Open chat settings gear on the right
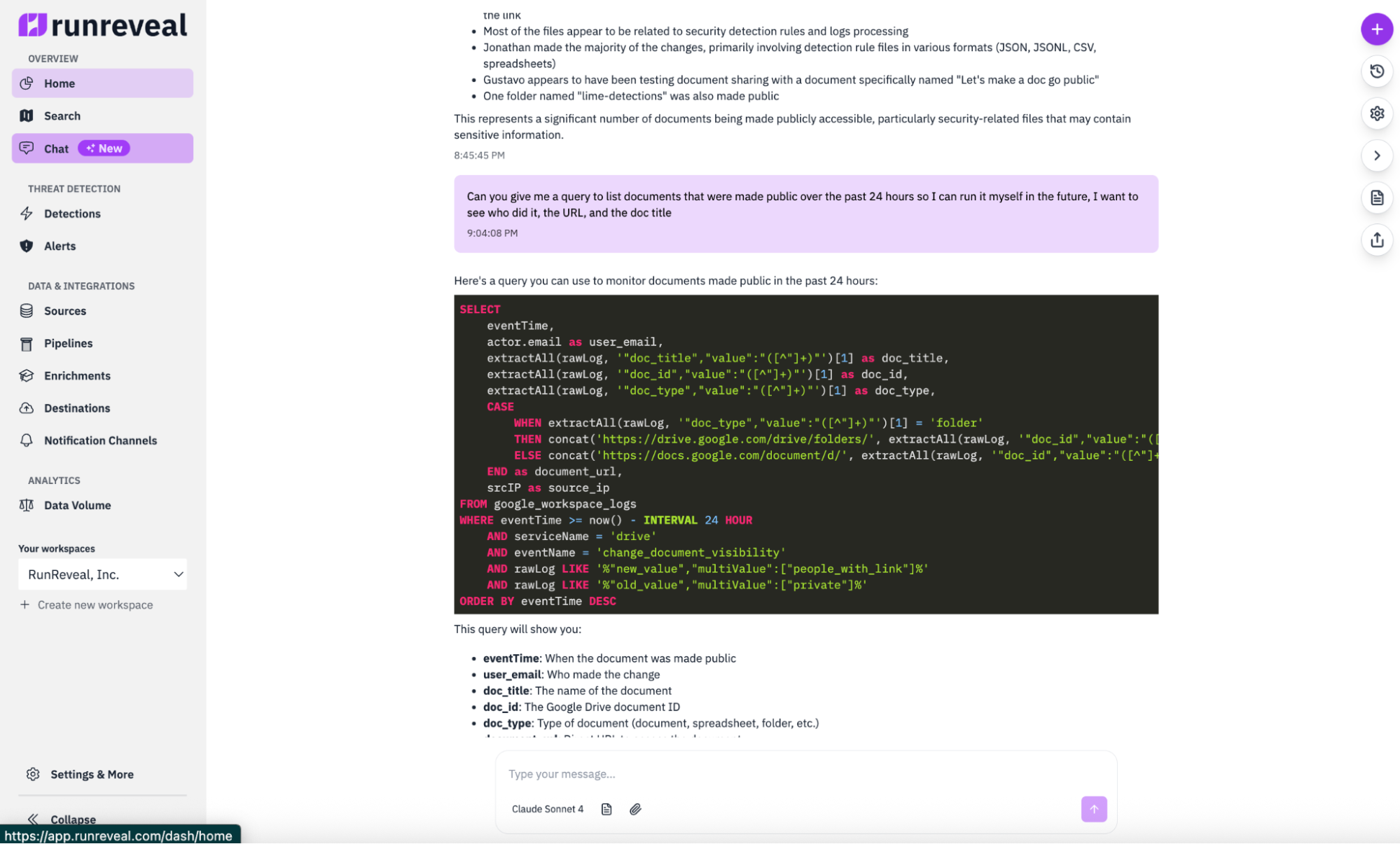Image resolution: width=1400 pixels, height=844 pixels. coord(1377,113)
